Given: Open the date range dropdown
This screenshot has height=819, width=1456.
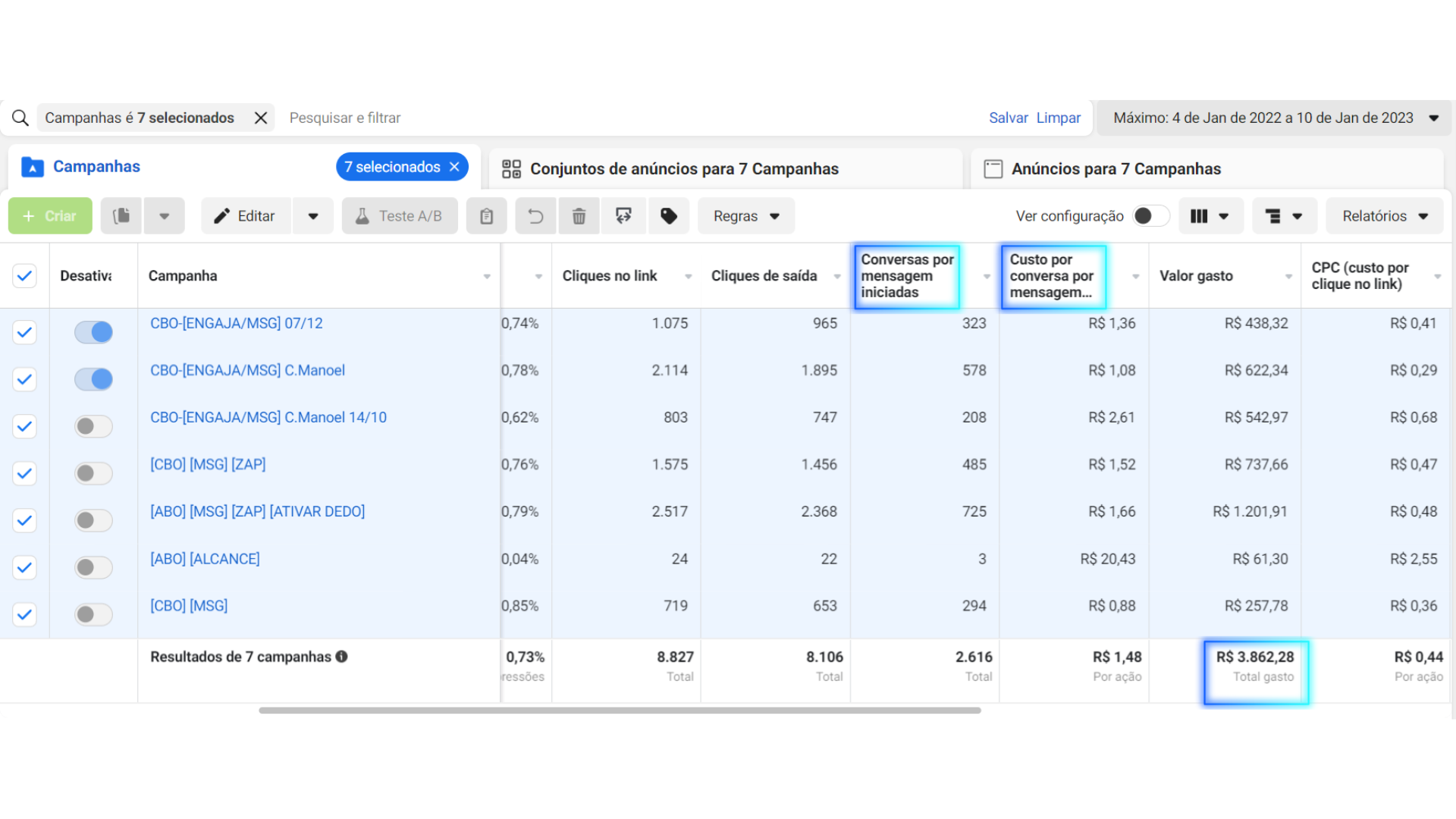Looking at the screenshot, I should 1274,118.
